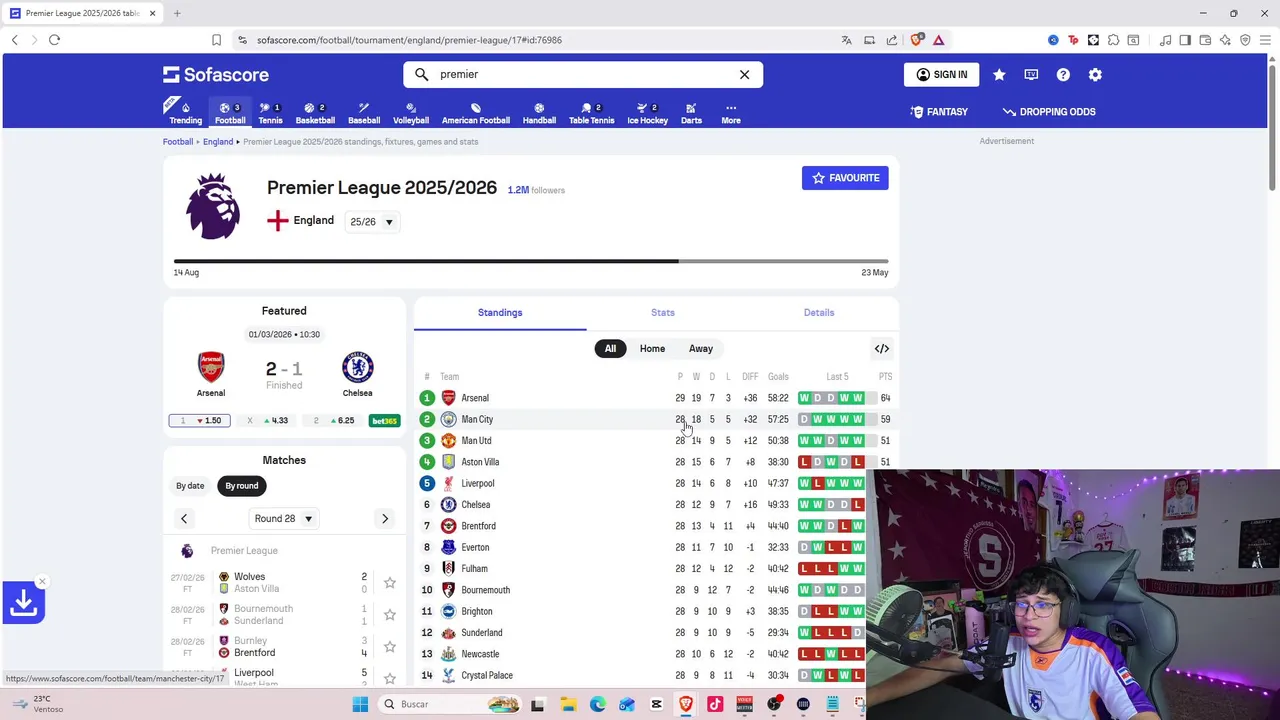Screen dimensions: 1280x720
Task: Open the favourites star icon in header
Action: pos(999,74)
